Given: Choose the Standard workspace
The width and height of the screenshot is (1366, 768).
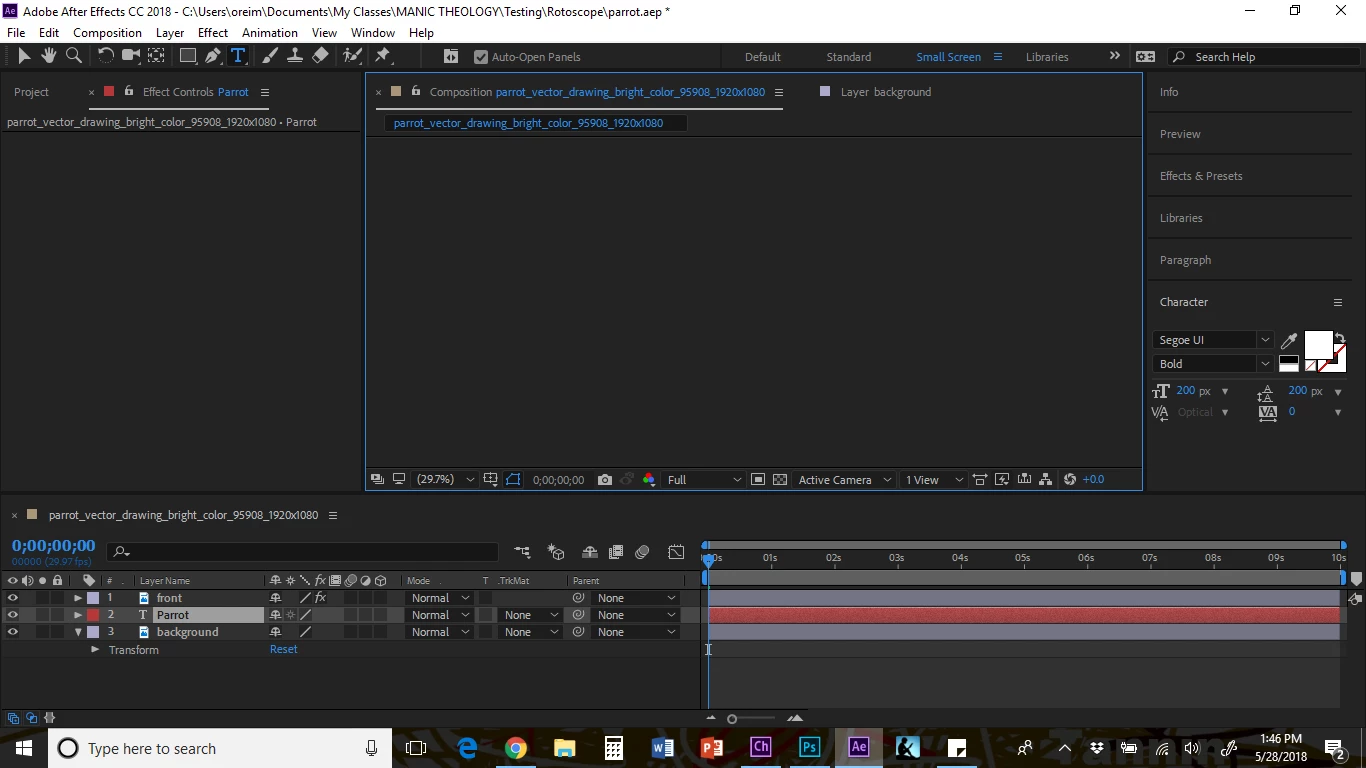Looking at the screenshot, I should (x=849, y=57).
